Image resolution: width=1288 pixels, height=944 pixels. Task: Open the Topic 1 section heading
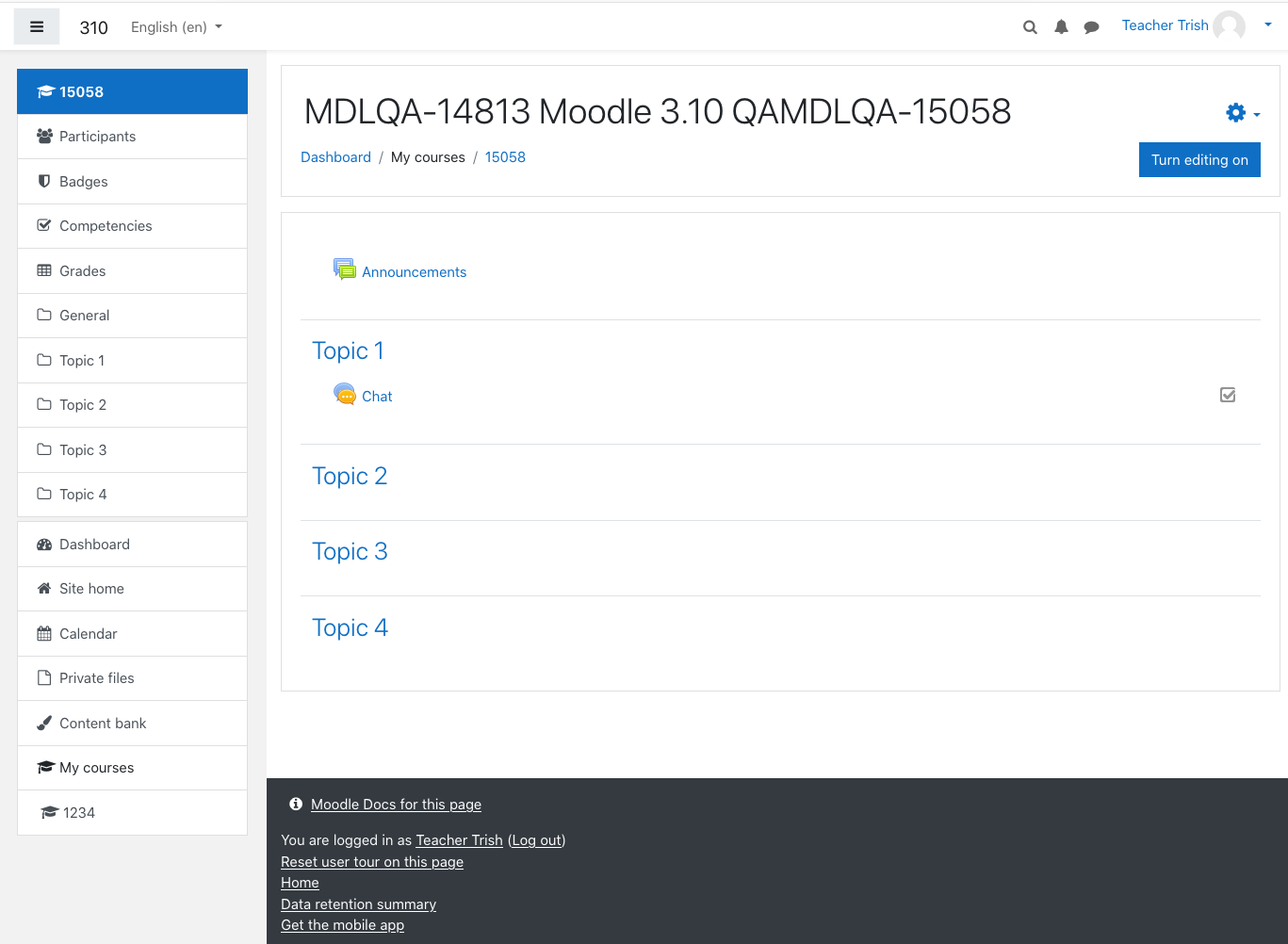[348, 350]
